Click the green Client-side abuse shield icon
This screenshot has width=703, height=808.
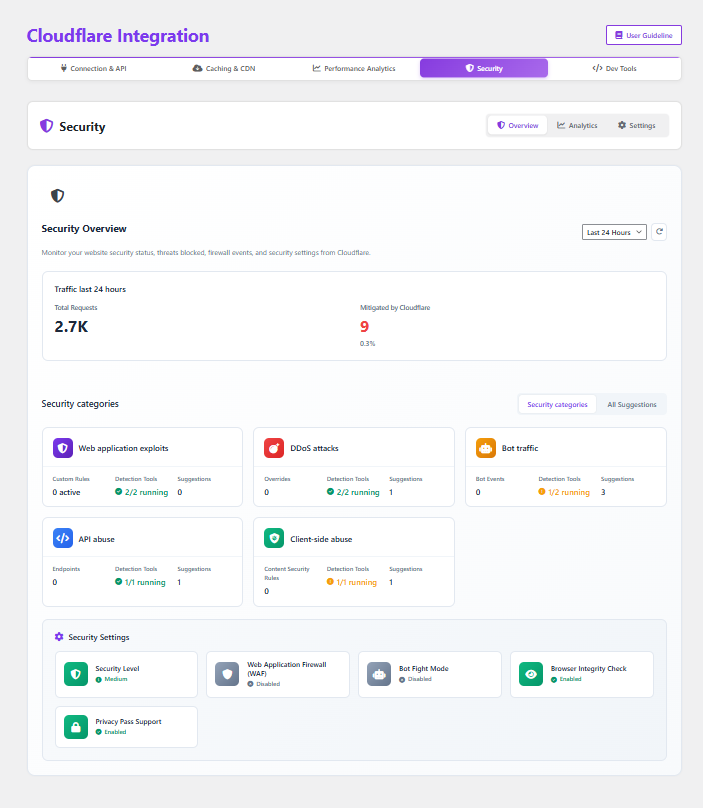274,538
